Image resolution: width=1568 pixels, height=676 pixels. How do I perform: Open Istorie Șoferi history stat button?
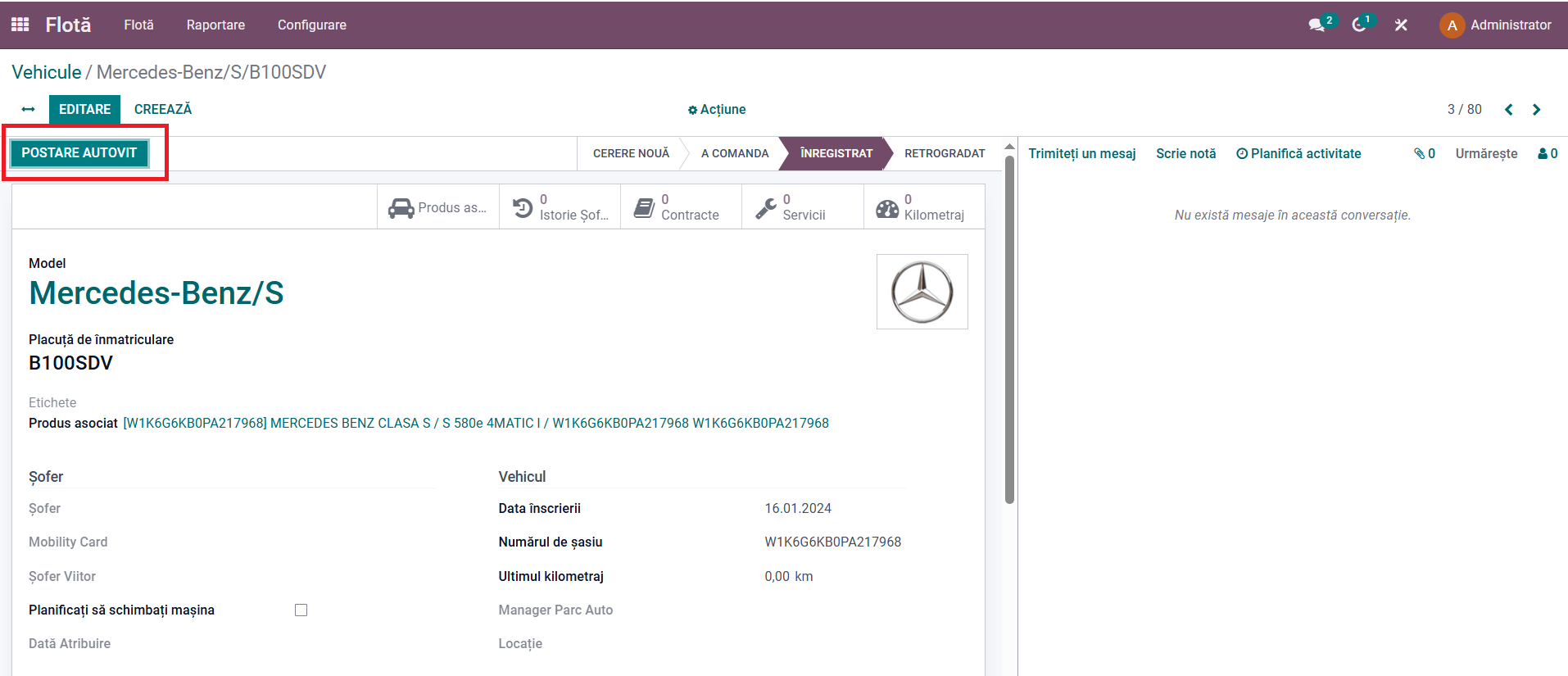pos(560,207)
